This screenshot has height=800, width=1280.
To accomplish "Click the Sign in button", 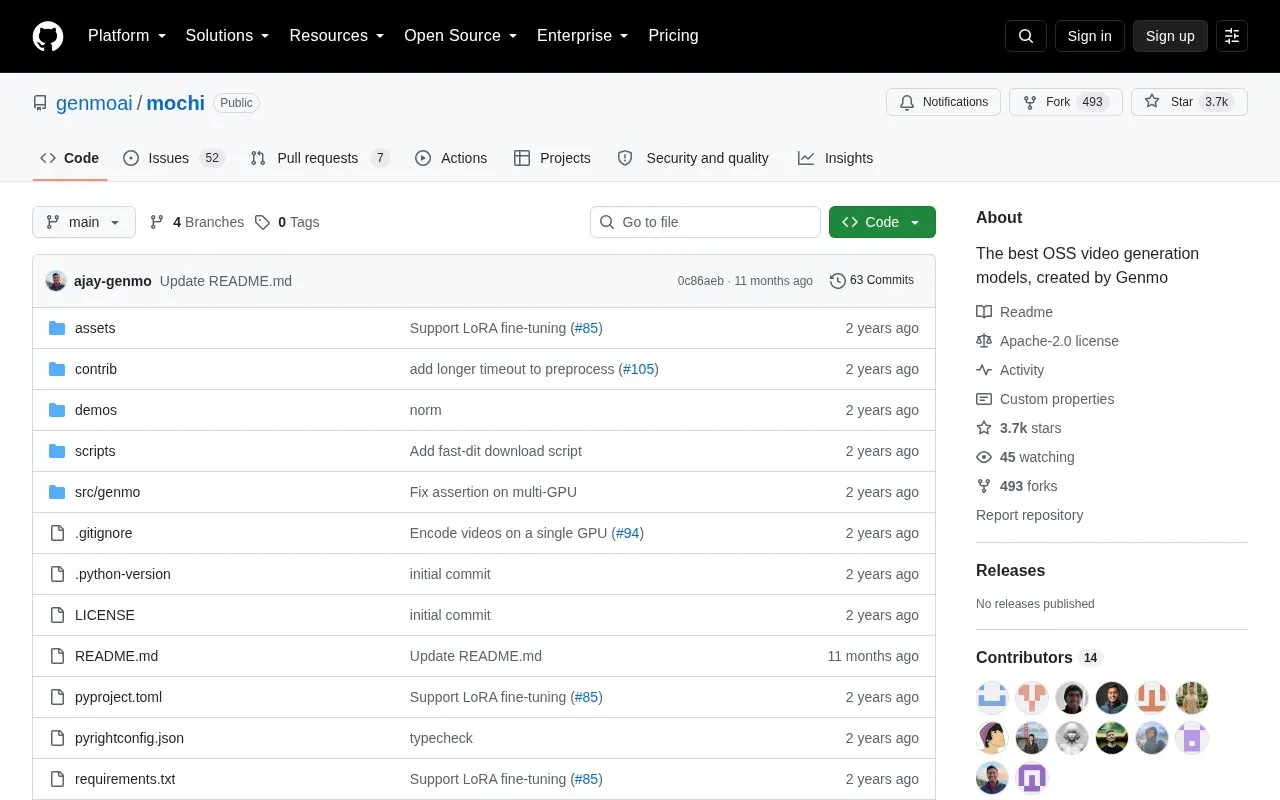I will (x=1089, y=36).
